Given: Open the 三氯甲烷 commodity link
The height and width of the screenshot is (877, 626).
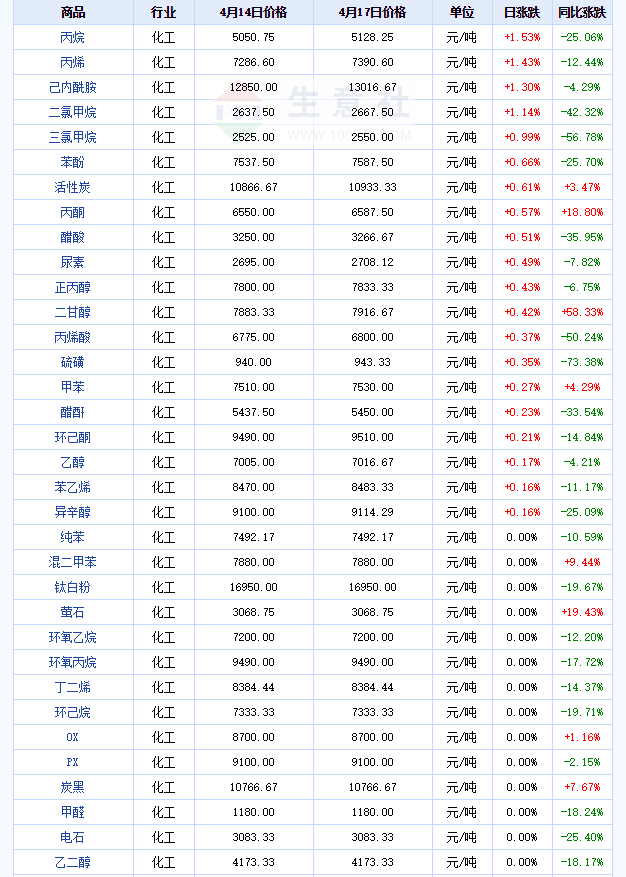Looking at the screenshot, I should coord(73,137).
